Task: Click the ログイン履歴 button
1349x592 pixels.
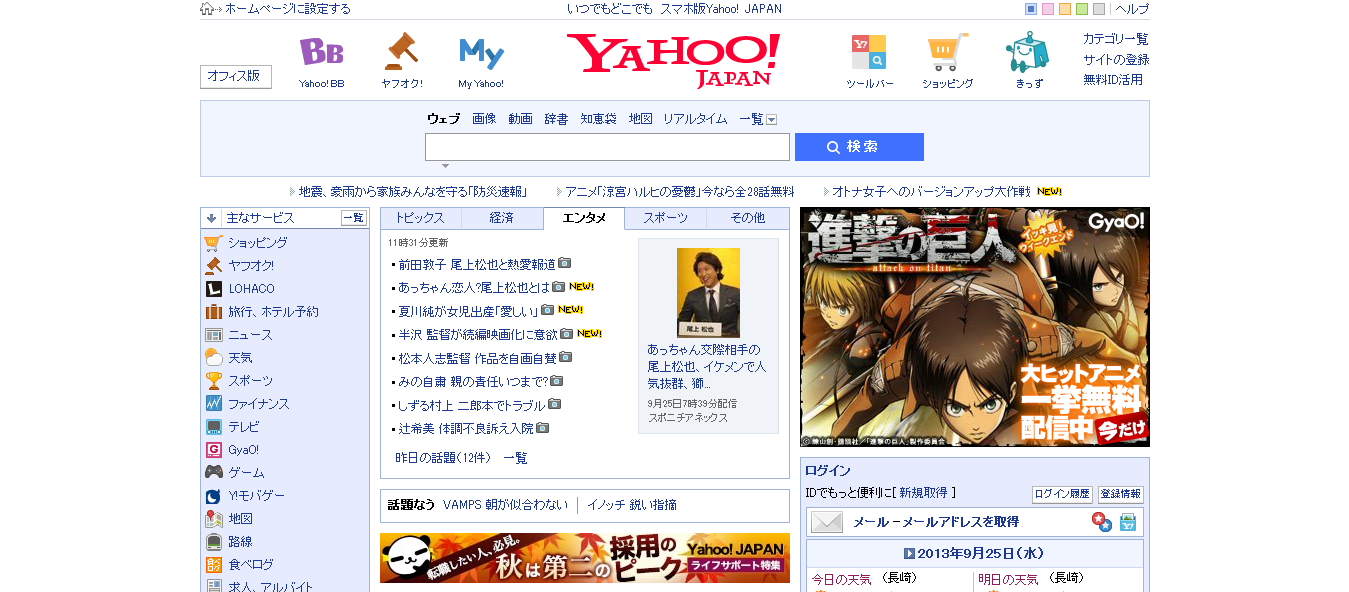Action: [x=1062, y=494]
